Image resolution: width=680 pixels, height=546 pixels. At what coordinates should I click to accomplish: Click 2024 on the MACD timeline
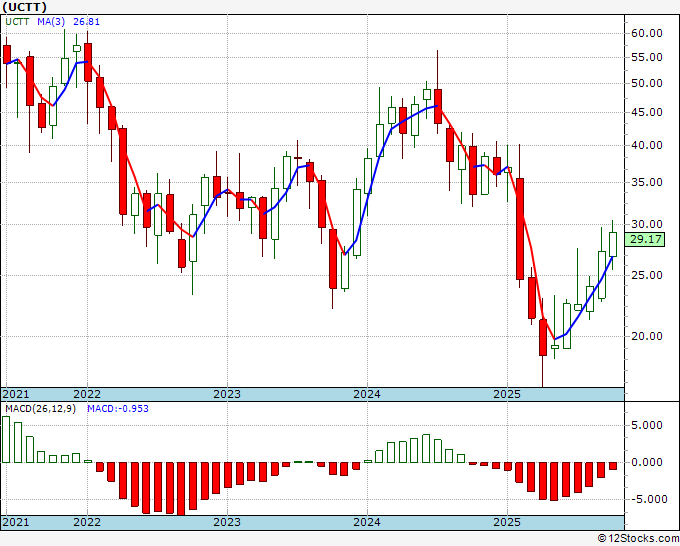pos(367,523)
